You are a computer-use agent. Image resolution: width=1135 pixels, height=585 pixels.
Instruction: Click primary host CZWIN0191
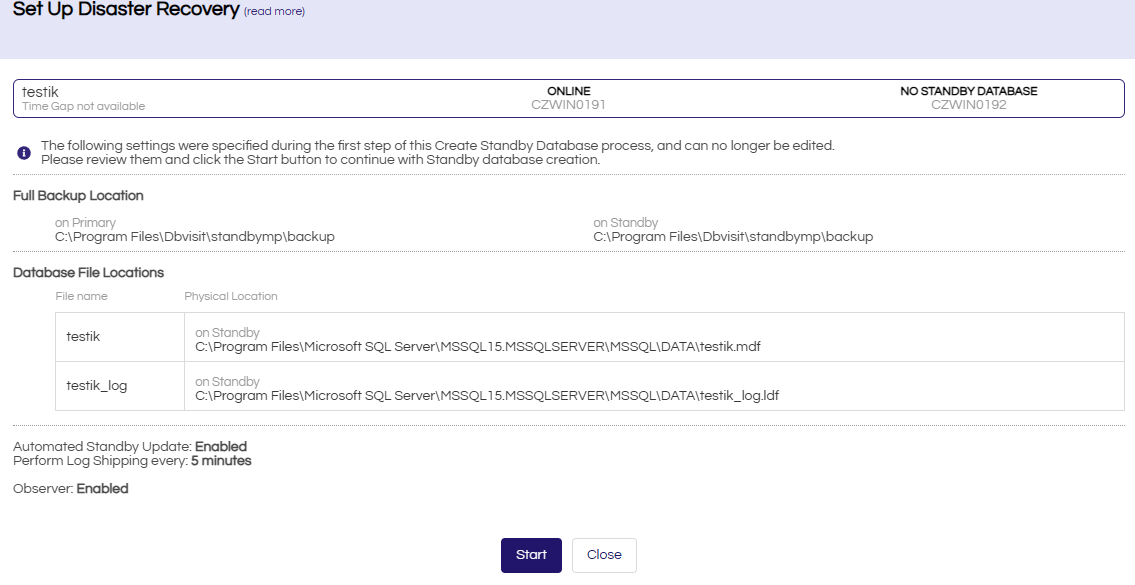(x=568, y=105)
